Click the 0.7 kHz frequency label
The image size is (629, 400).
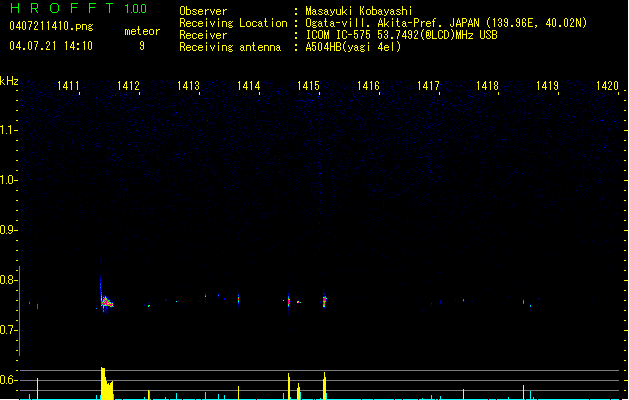8,330
